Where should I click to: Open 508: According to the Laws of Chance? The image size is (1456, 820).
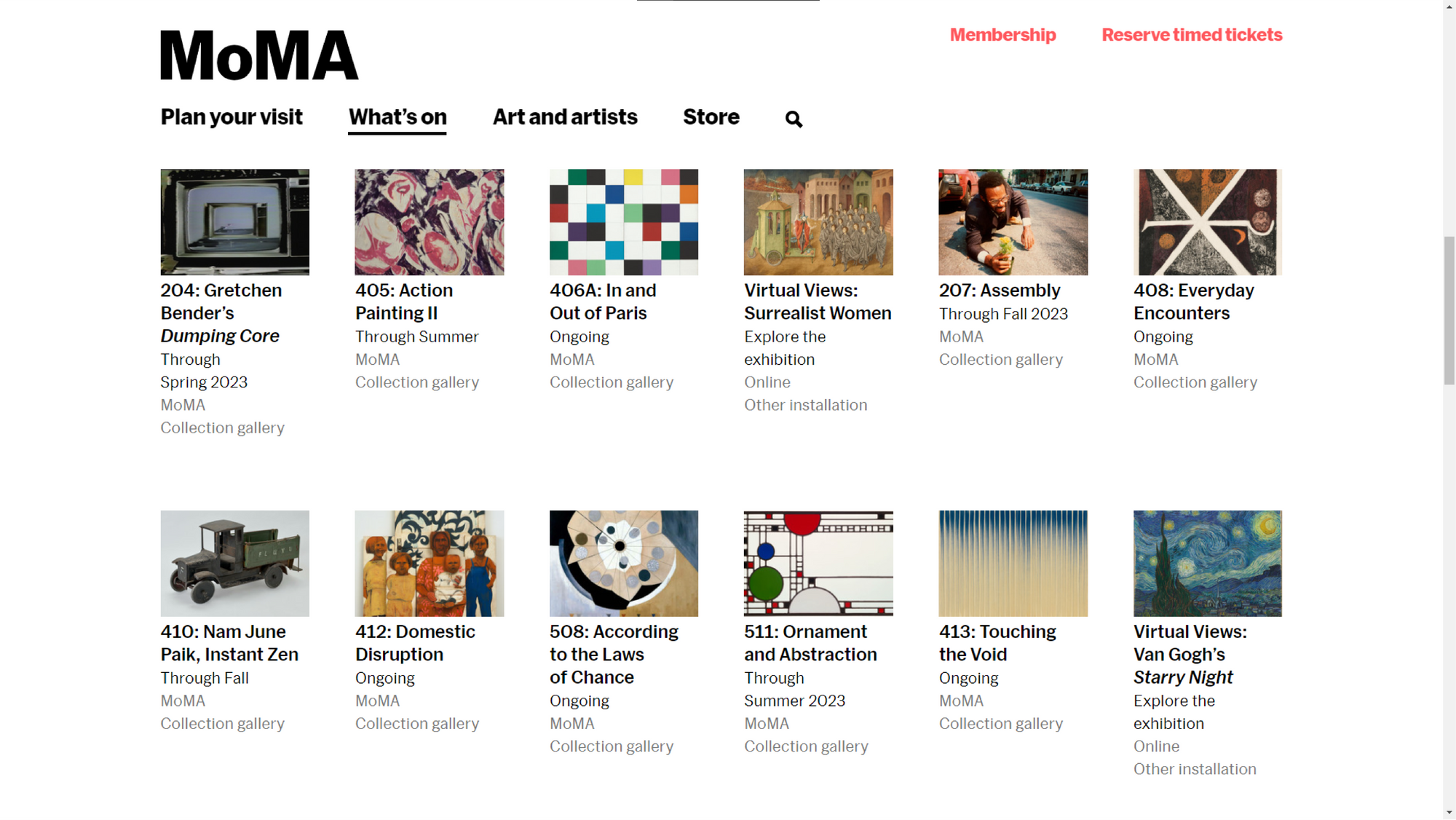click(x=613, y=654)
